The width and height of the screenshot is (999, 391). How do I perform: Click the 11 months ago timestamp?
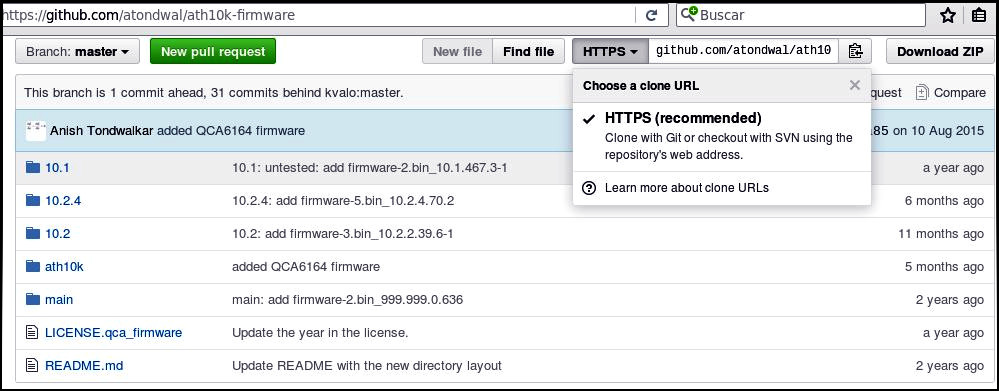pos(941,234)
